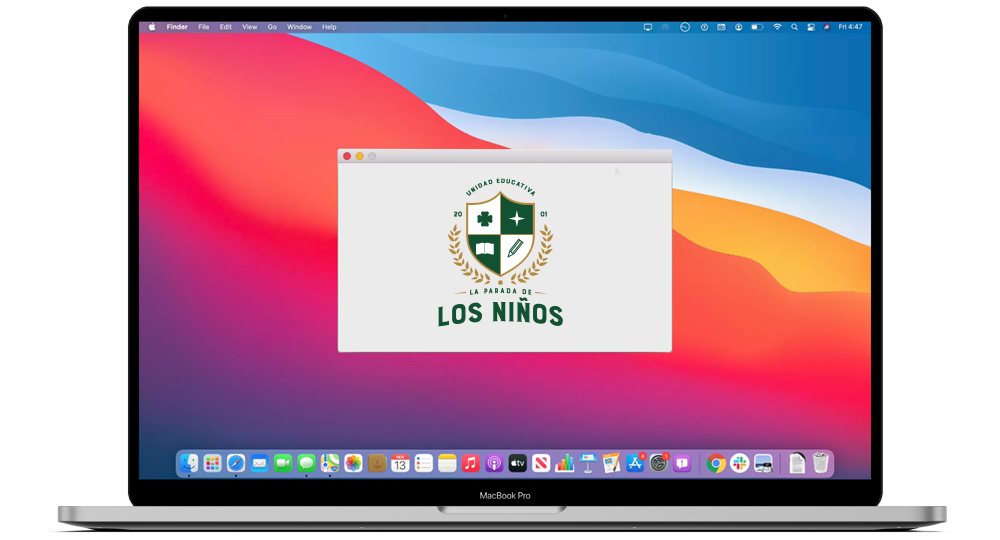
Task: Launch Apple TV from the Dock
Action: click(x=517, y=463)
